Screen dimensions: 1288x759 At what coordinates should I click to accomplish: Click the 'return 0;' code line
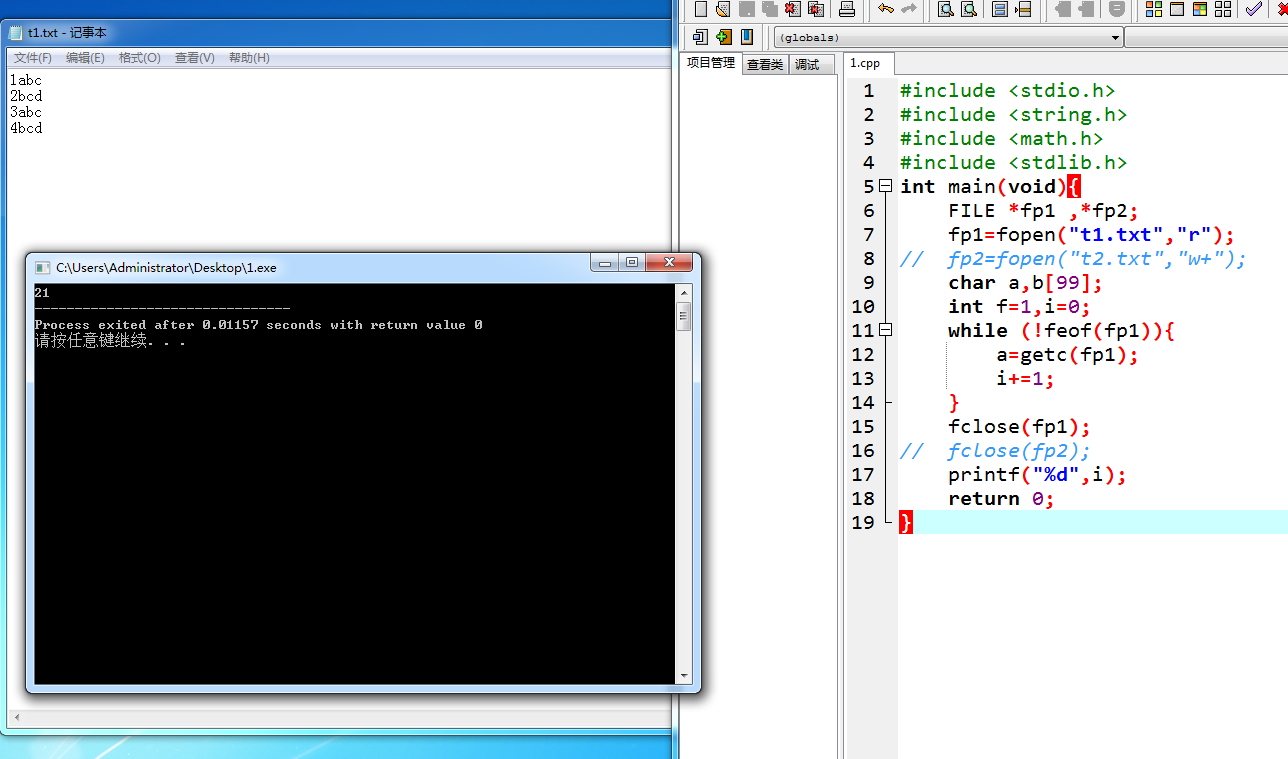tap(1001, 498)
